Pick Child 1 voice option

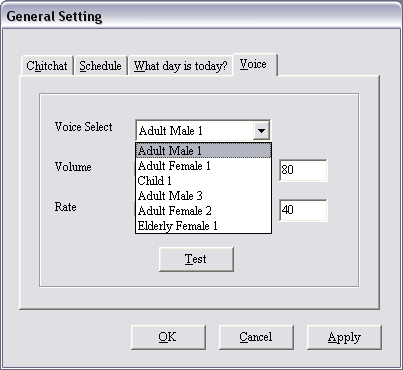coord(203,181)
